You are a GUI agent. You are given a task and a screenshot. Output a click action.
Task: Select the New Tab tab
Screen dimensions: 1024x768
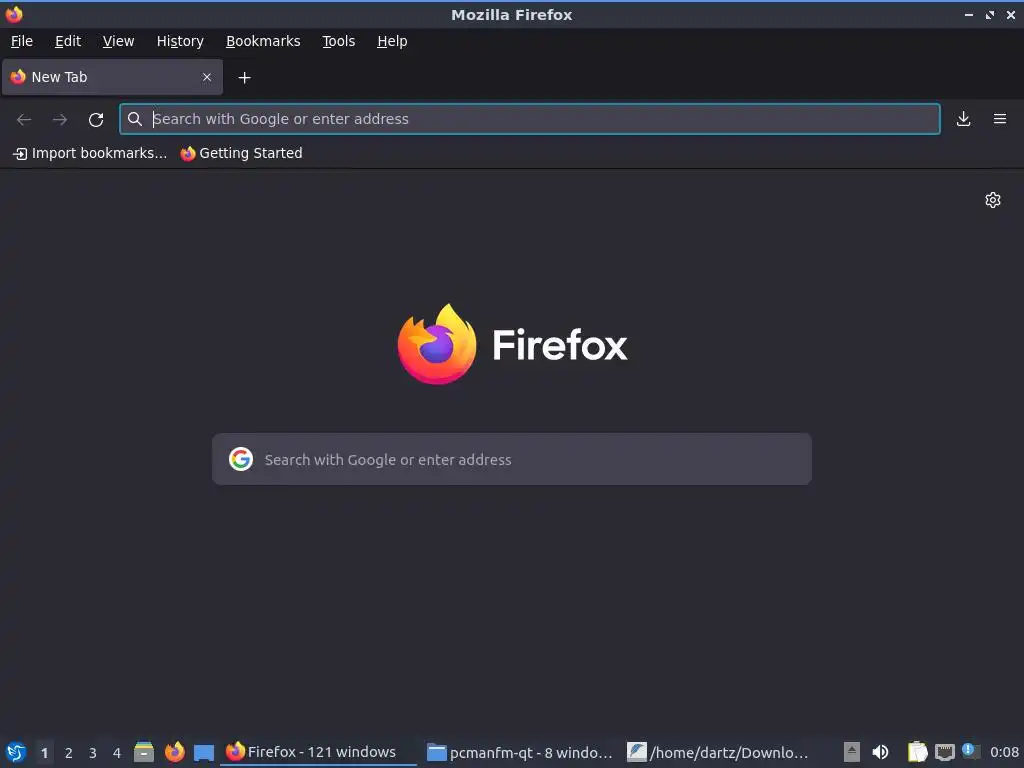[112, 77]
